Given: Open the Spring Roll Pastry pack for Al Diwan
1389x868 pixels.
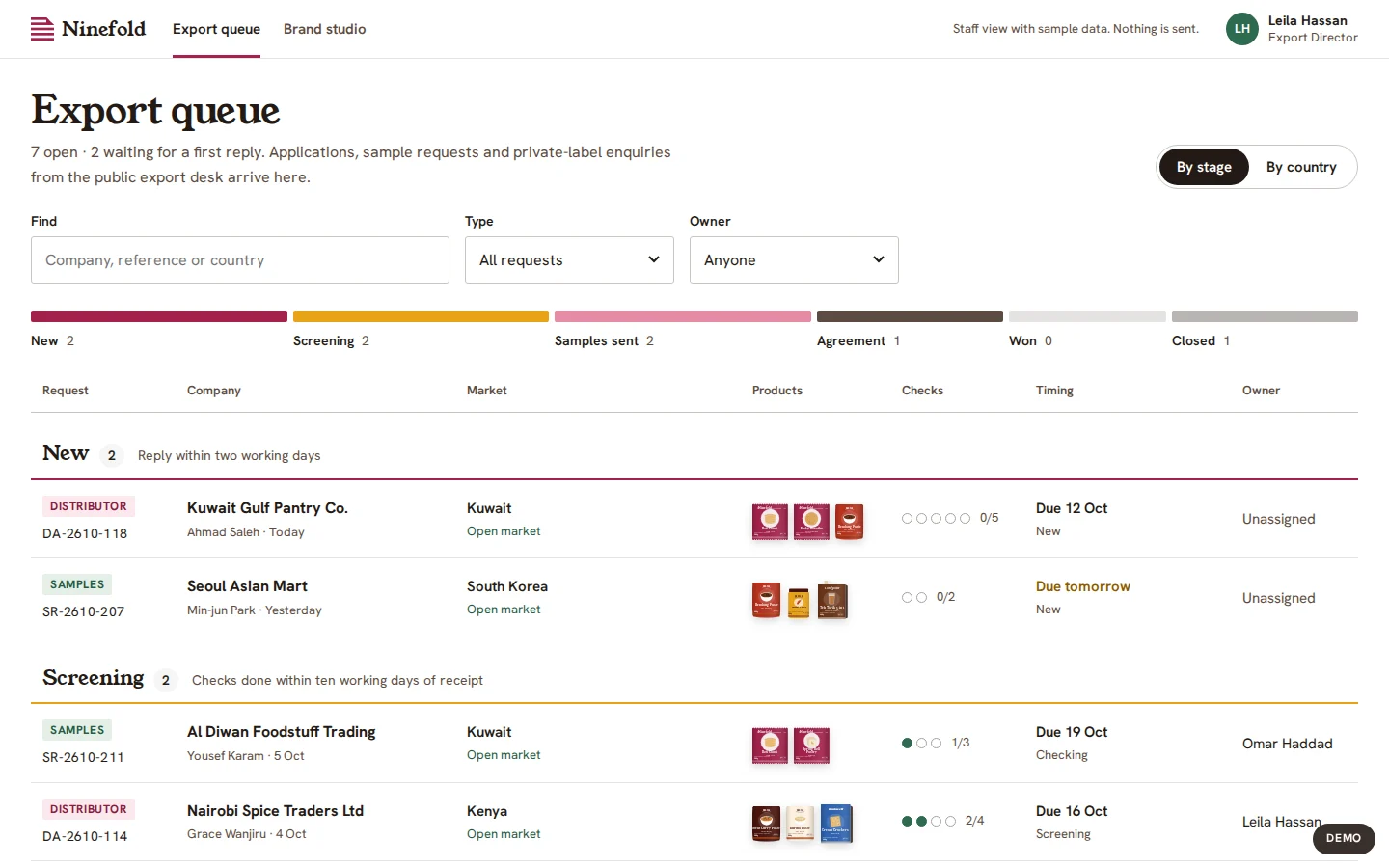Looking at the screenshot, I should click(811, 746).
